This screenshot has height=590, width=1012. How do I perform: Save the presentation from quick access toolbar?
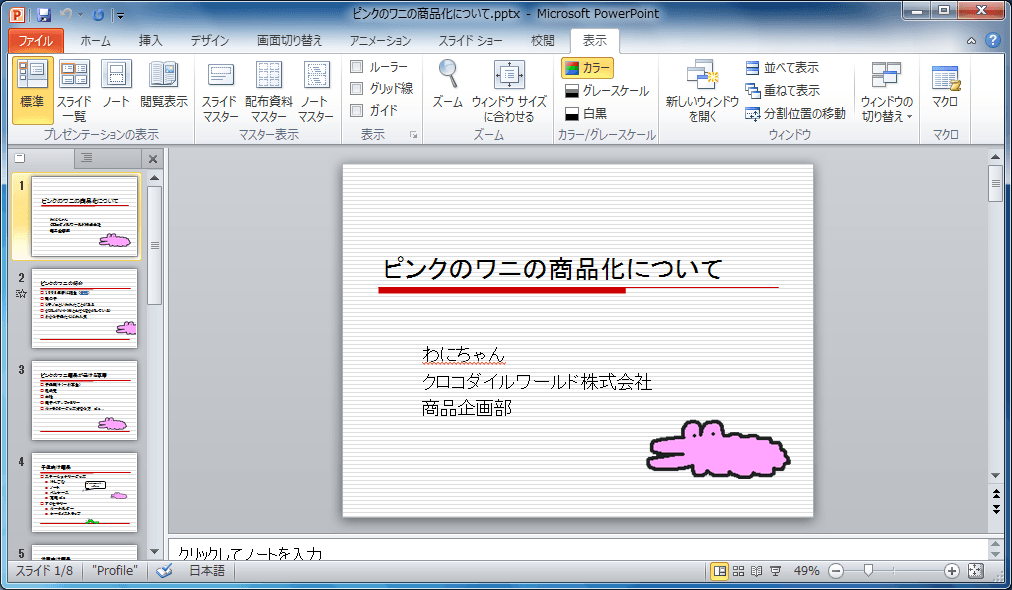coord(44,14)
